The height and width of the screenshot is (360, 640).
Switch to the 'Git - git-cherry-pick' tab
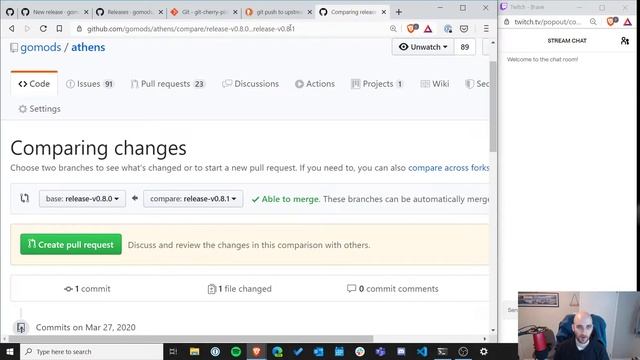204,12
